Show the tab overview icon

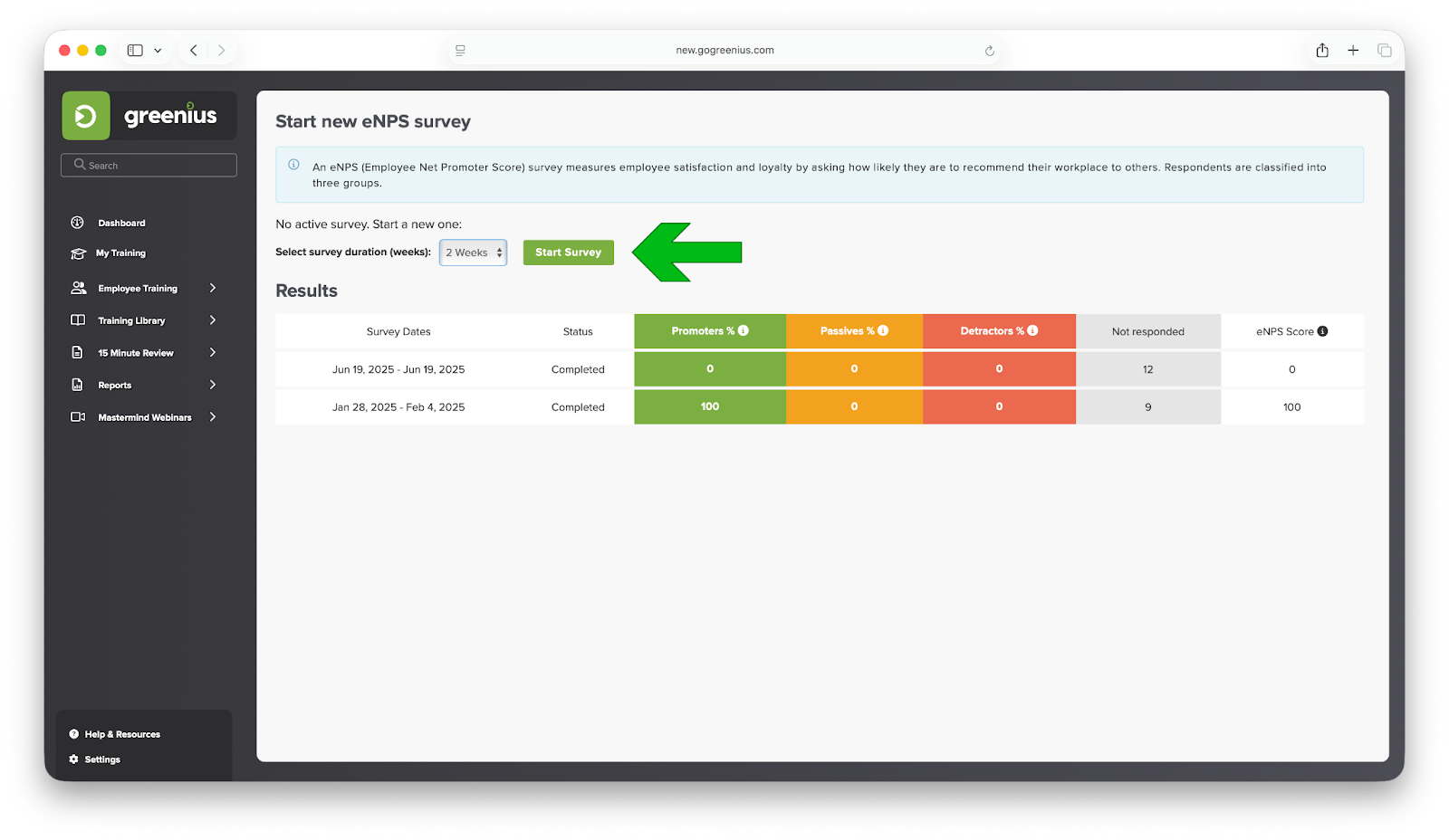1385,51
